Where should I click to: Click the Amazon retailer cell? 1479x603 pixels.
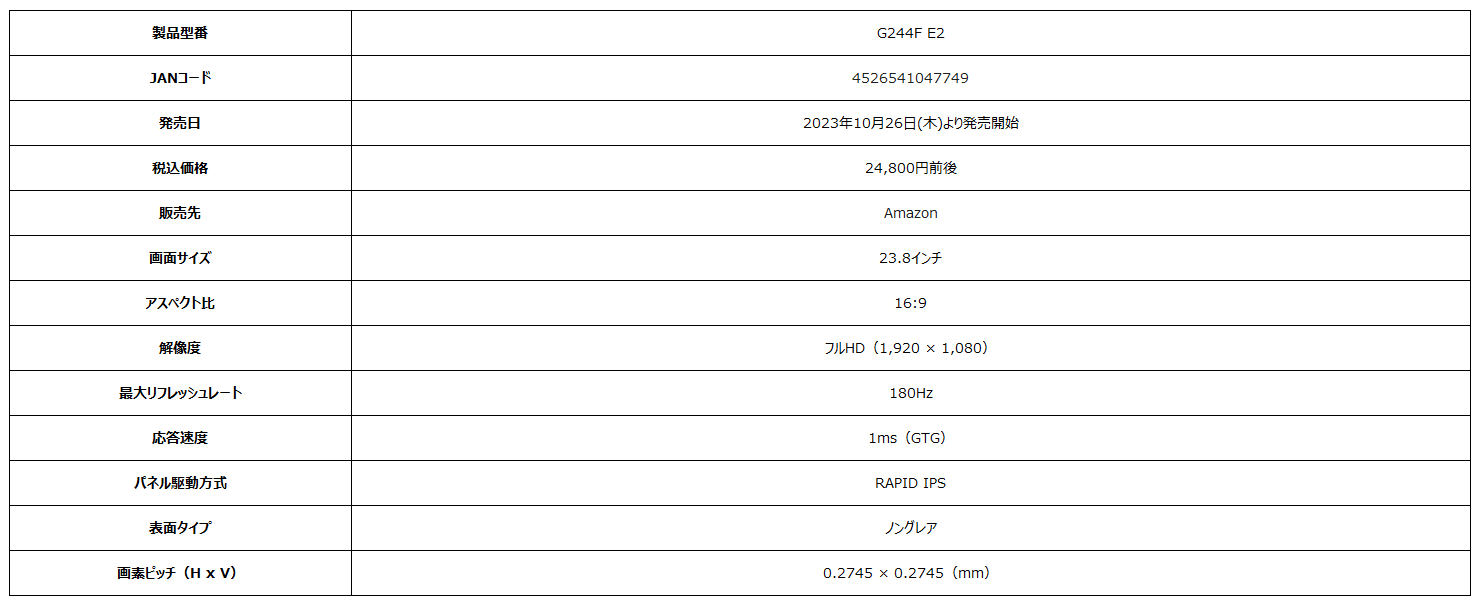pyautogui.click(x=910, y=213)
